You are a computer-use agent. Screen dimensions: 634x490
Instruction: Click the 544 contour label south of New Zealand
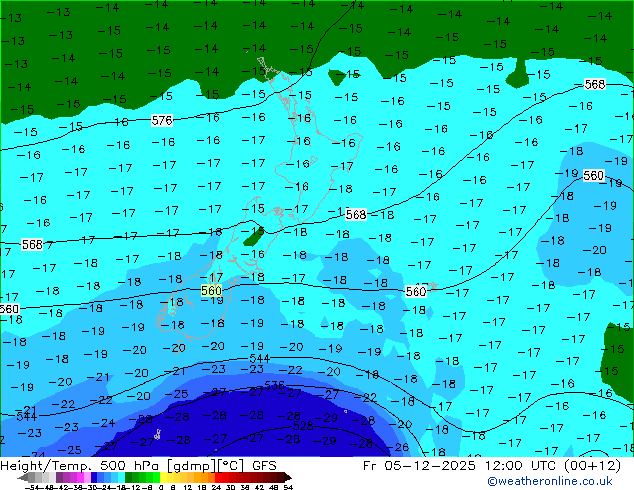coord(259,358)
